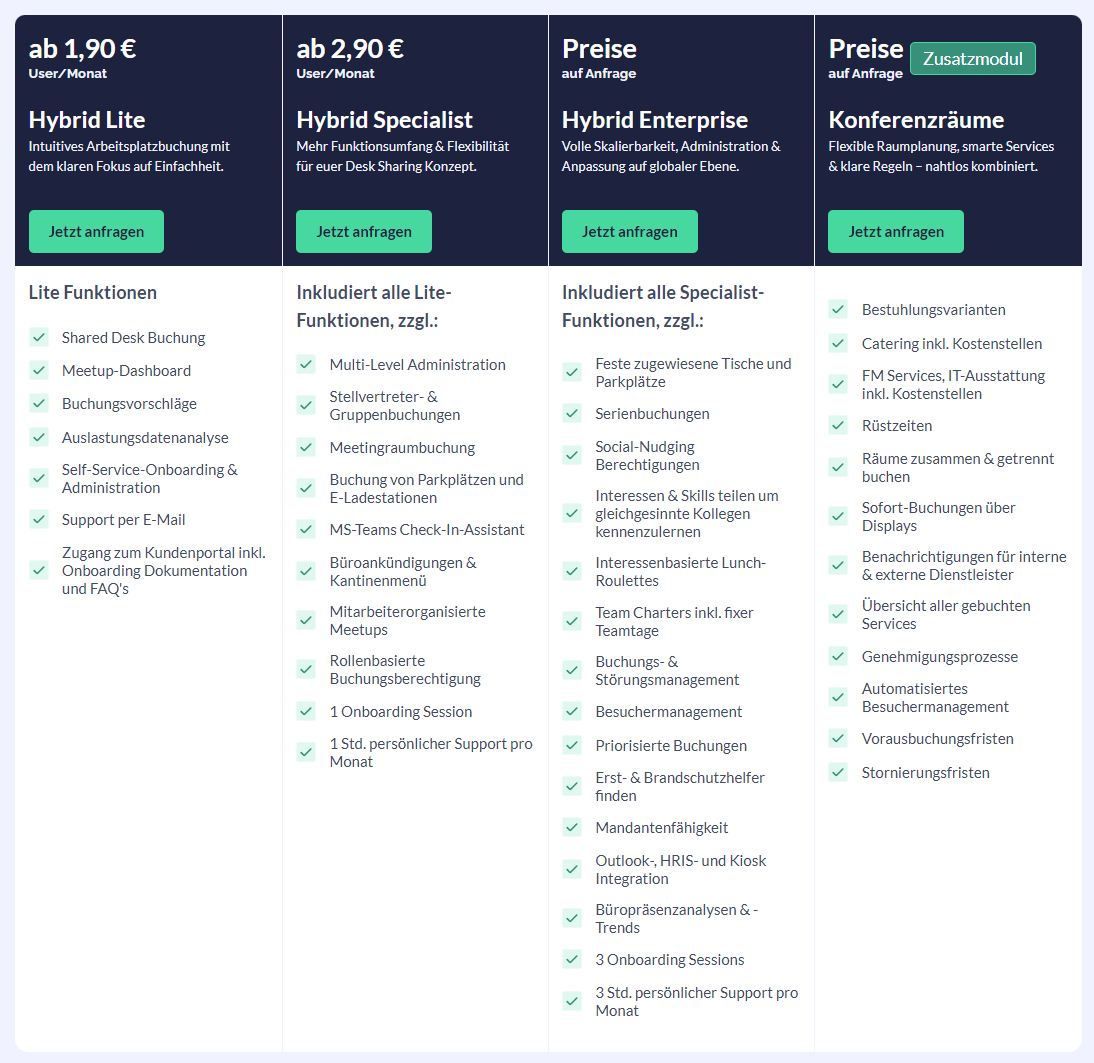Screen dimensions: 1094x1063
Task: Click checkmark icon beside Besuchermanagement
Action: tap(572, 711)
